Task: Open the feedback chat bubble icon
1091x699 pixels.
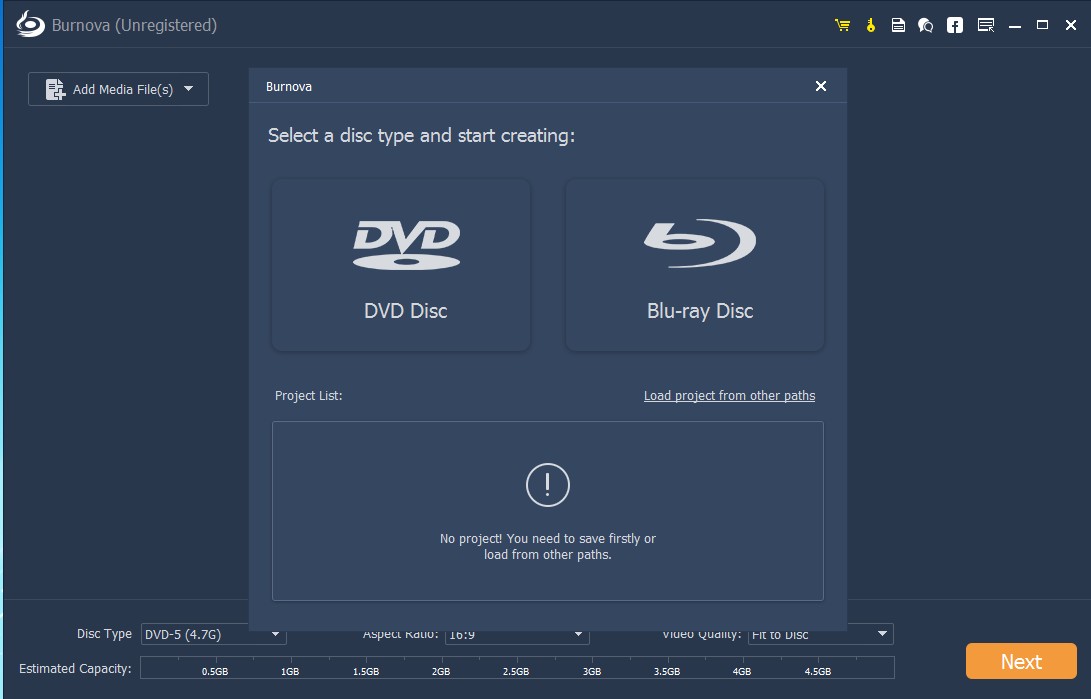Action: point(926,25)
